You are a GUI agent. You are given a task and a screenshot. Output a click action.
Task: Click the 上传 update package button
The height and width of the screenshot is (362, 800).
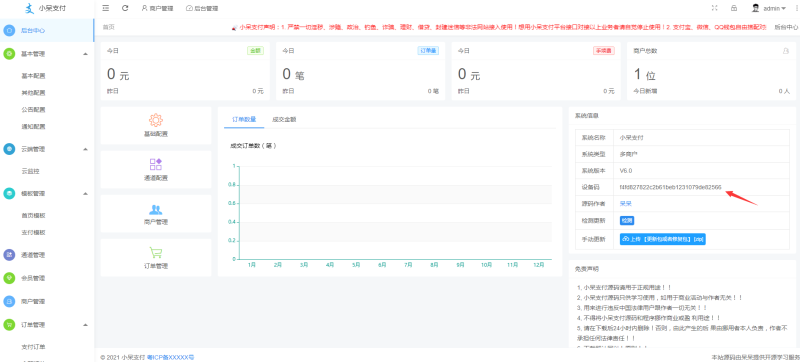pos(662,239)
